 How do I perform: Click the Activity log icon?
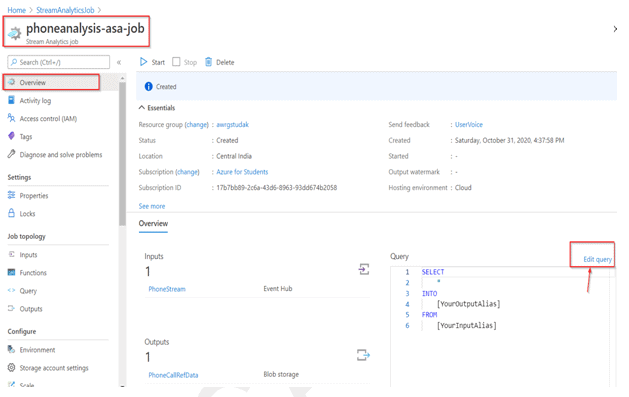tap(12, 100)
